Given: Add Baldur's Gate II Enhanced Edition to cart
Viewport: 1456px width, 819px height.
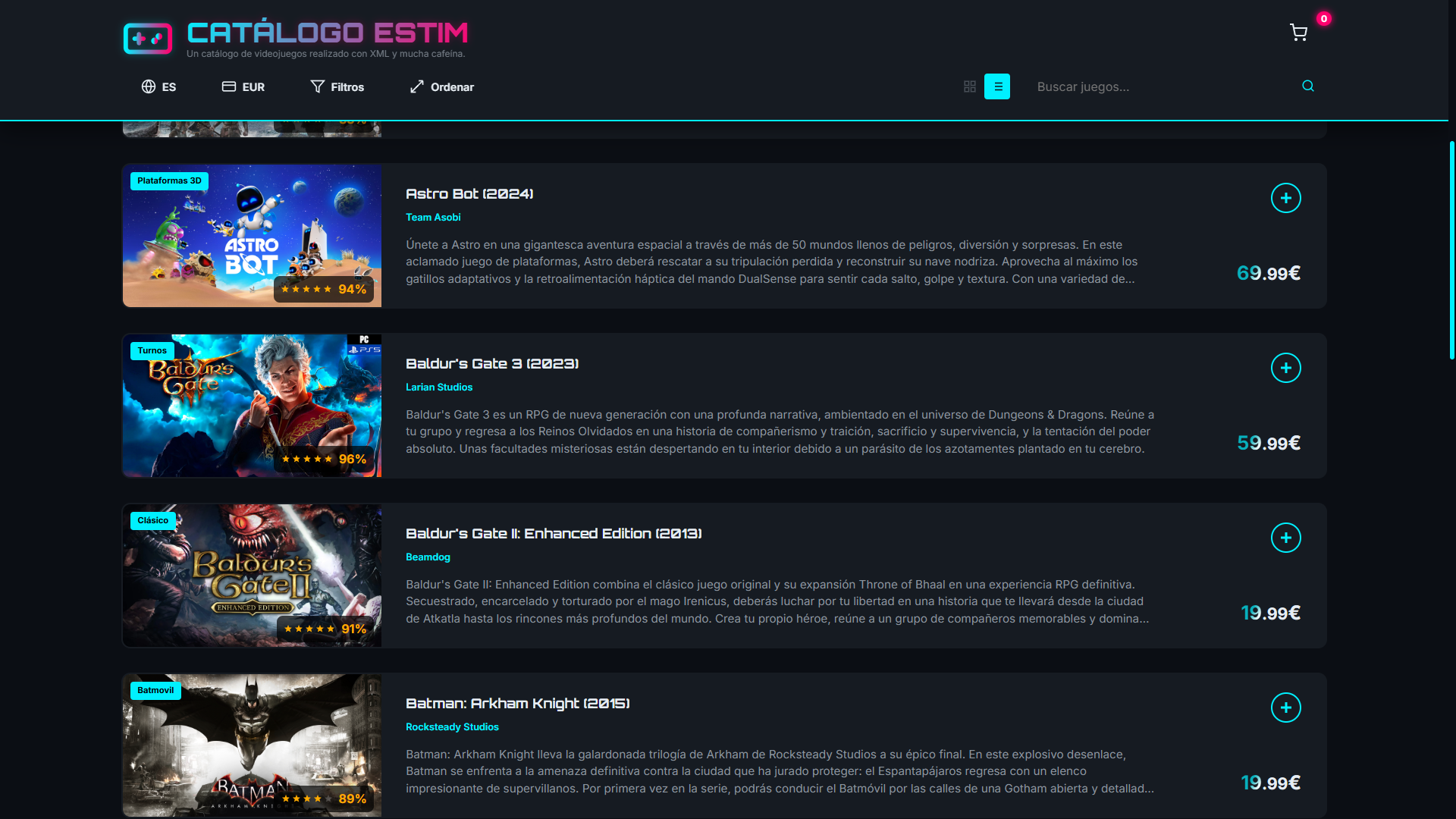Looking at the screenshot, I should pos(1286,538).
